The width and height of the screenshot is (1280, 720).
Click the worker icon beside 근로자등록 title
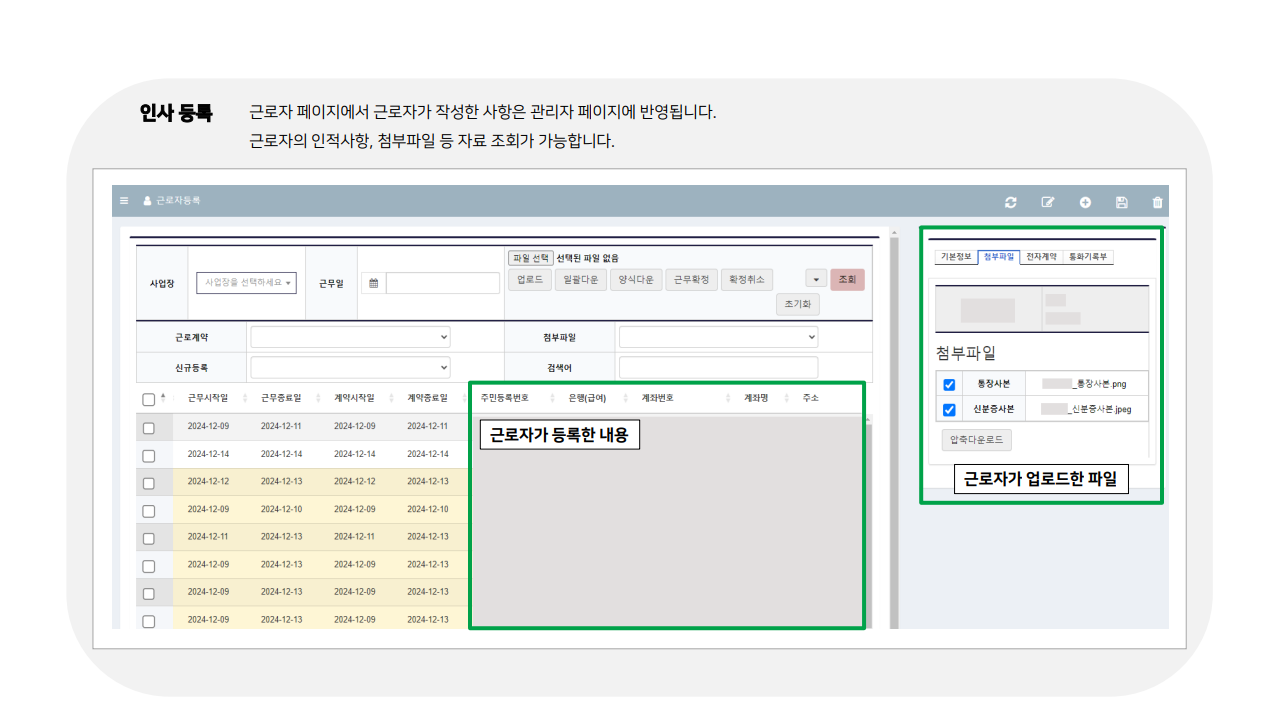coord(145,200)
